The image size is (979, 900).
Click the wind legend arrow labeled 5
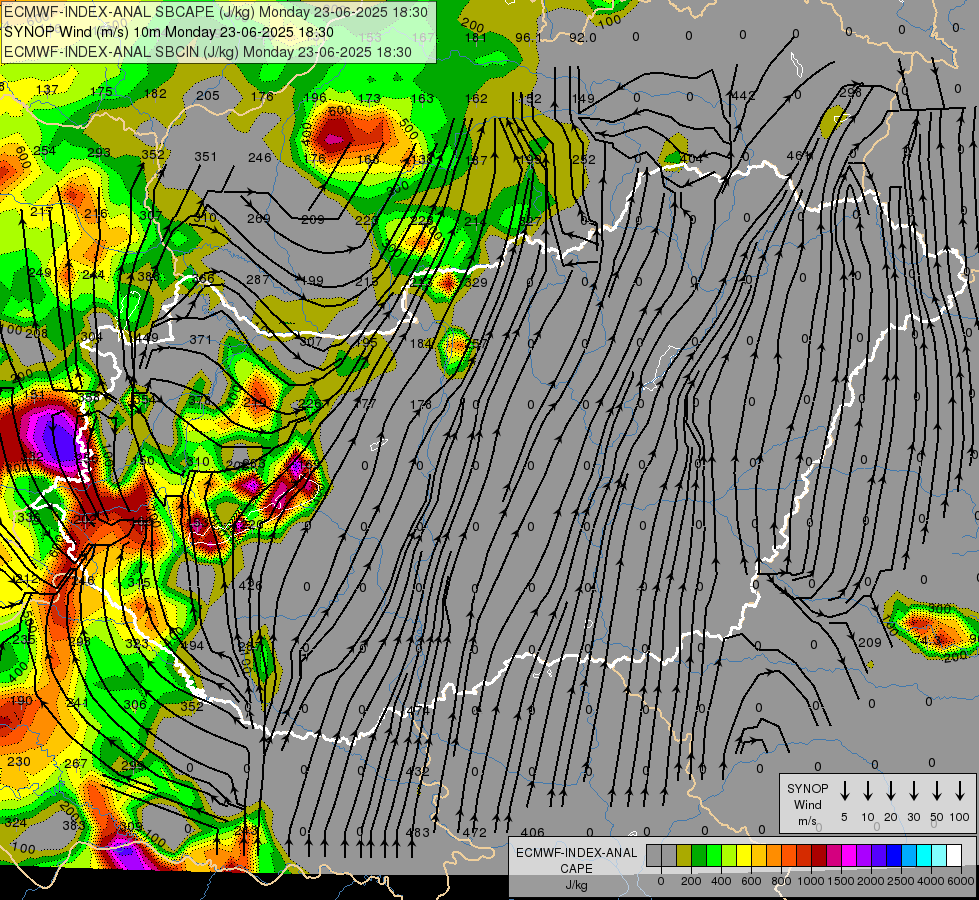click(x=844, y=791)
